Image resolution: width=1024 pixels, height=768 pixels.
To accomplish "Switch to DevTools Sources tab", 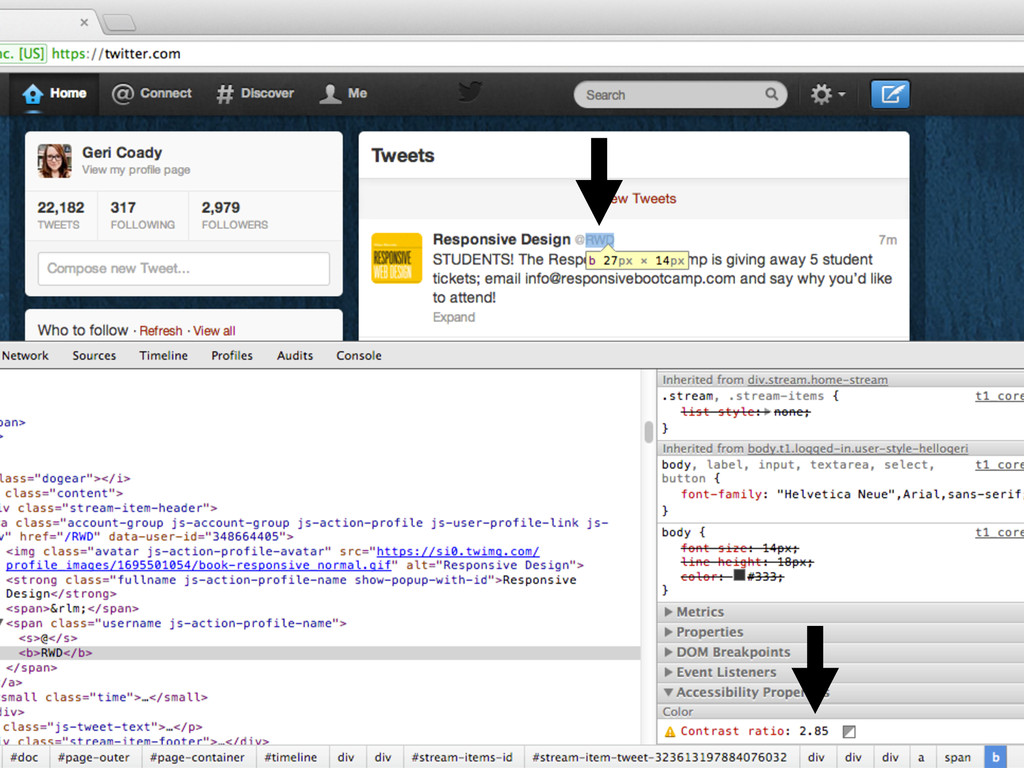I will pos(94,355).
